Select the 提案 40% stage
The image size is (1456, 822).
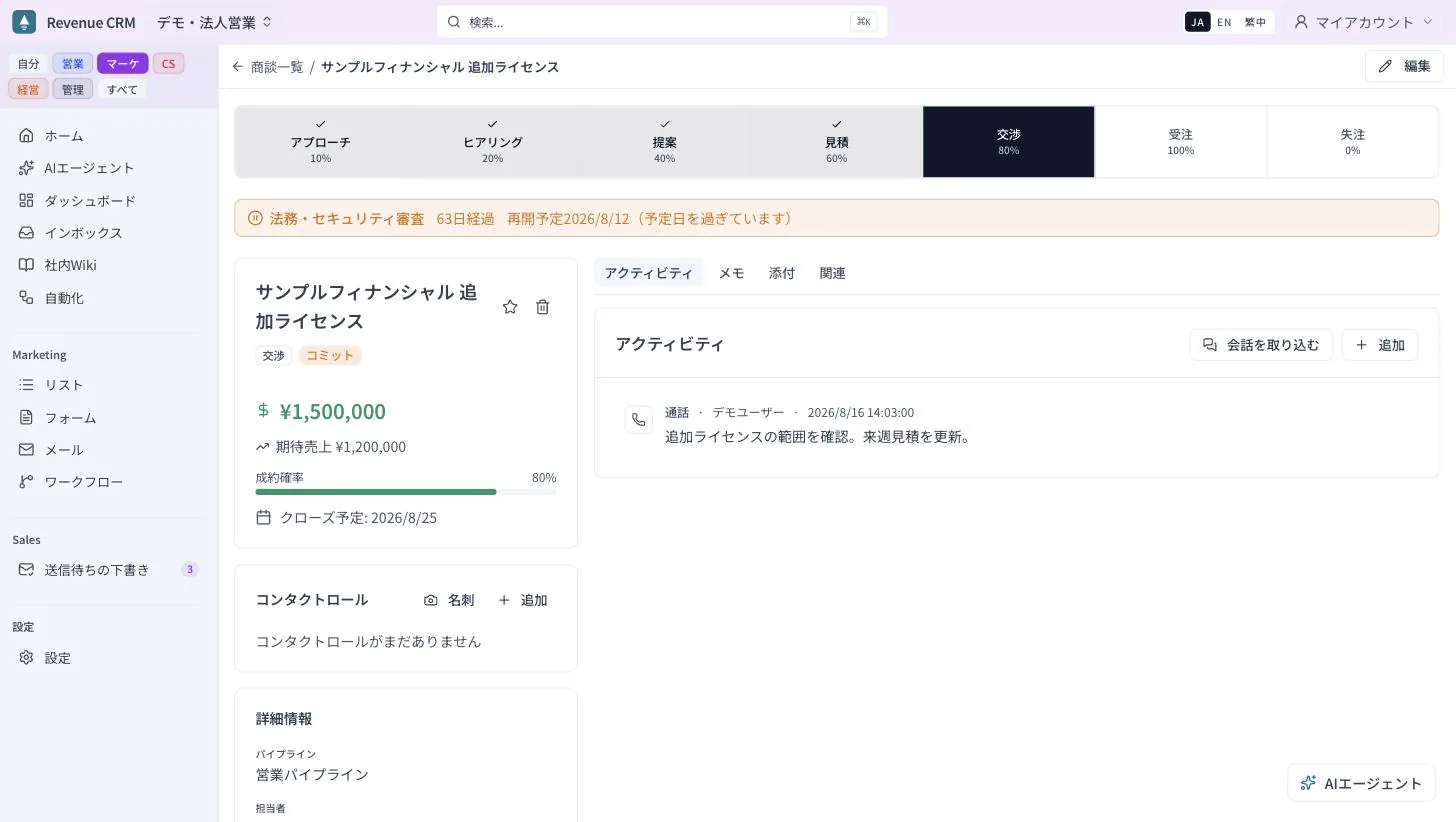[x=665, y=142]
